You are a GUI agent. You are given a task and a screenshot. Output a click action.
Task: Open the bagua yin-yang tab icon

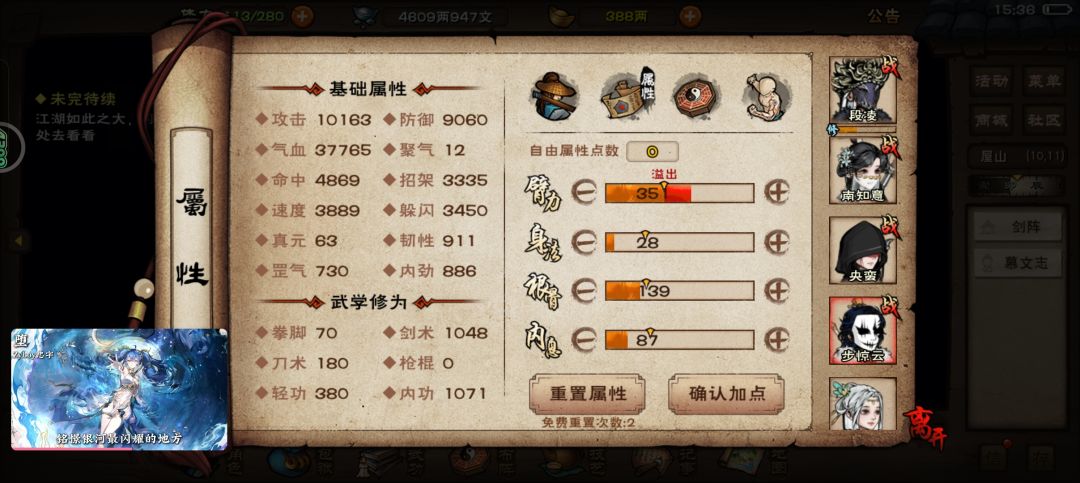(697, 95)
